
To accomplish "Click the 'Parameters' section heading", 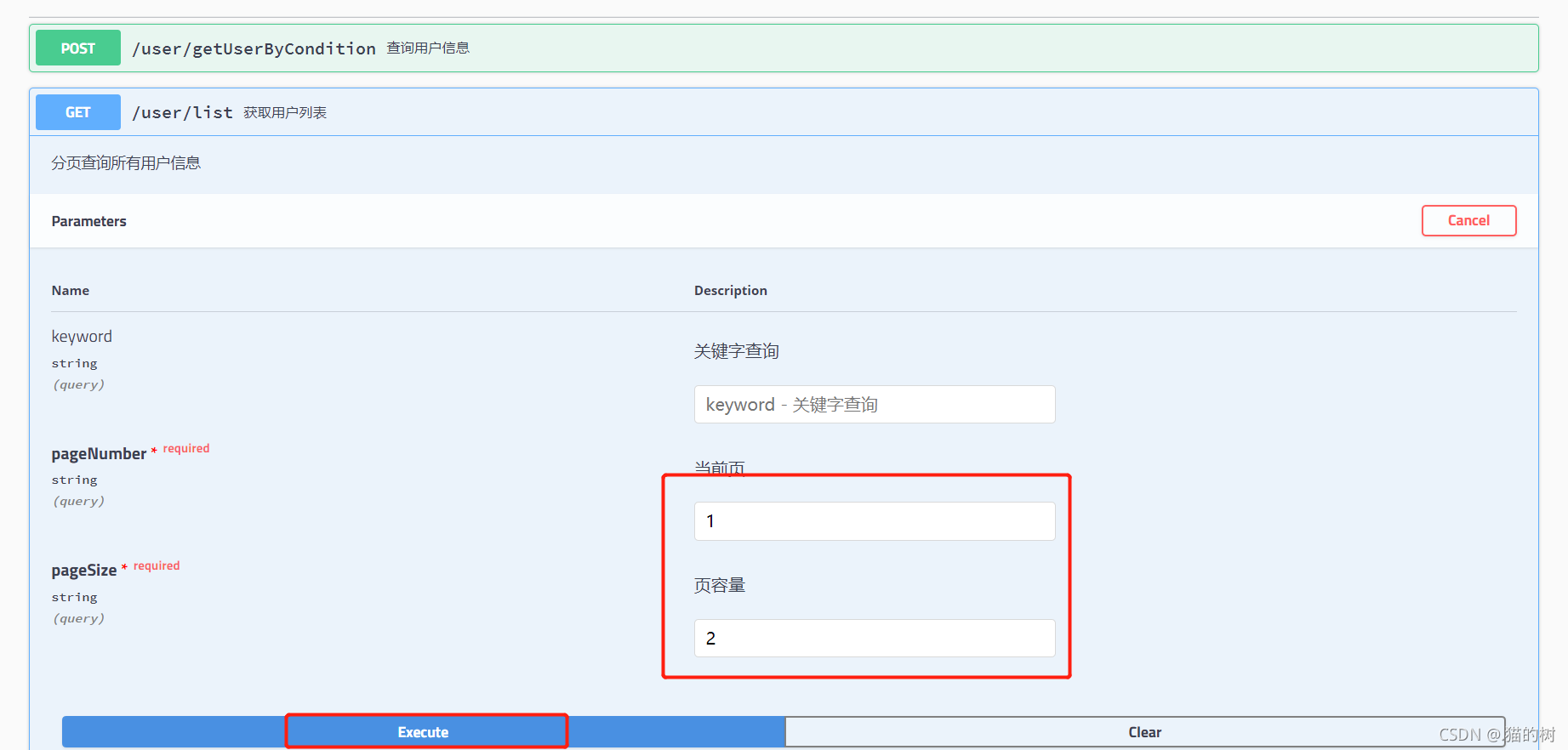I will coord(88,221).
